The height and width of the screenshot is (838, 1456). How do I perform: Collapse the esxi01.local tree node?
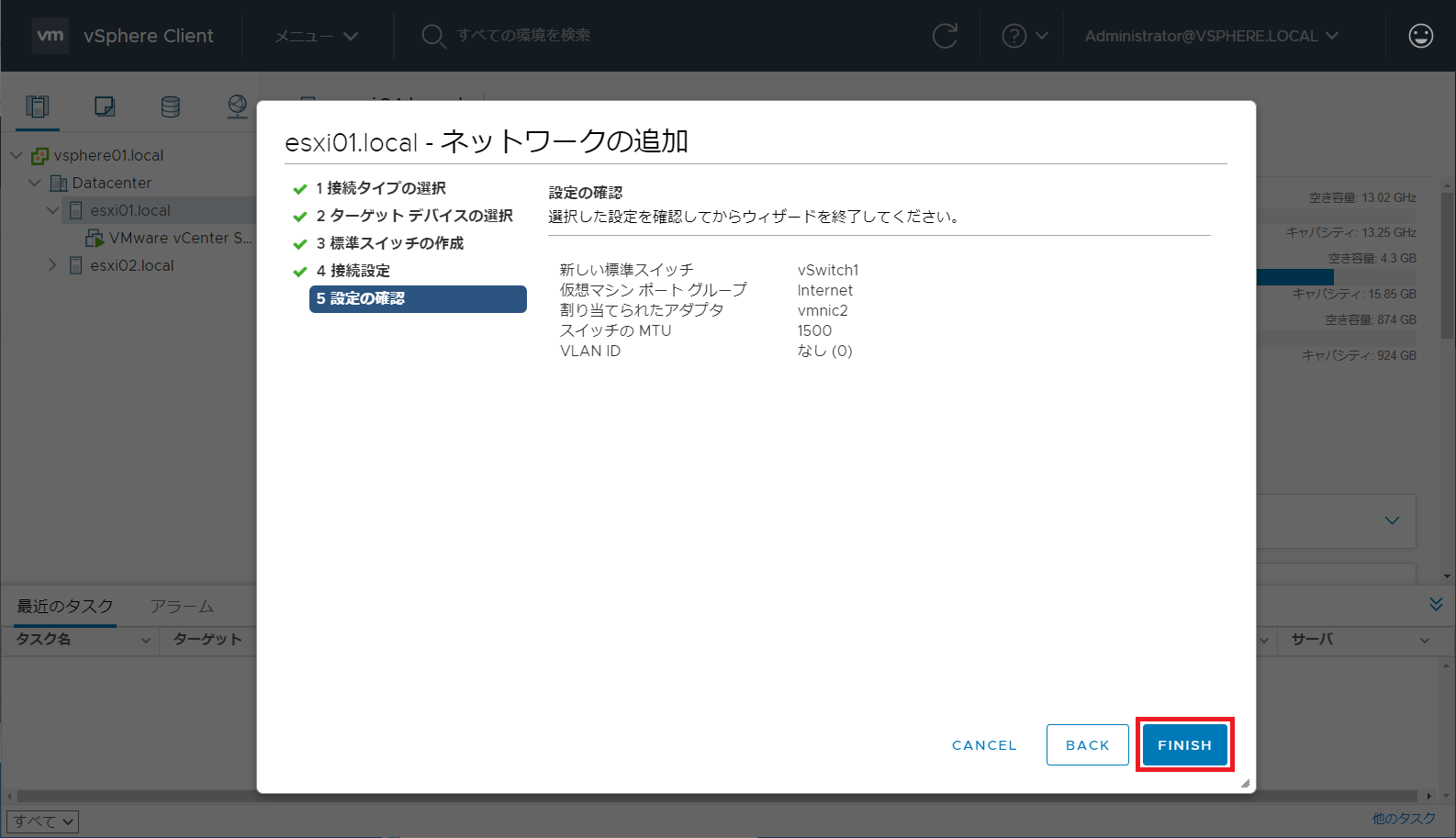(52, 210)
